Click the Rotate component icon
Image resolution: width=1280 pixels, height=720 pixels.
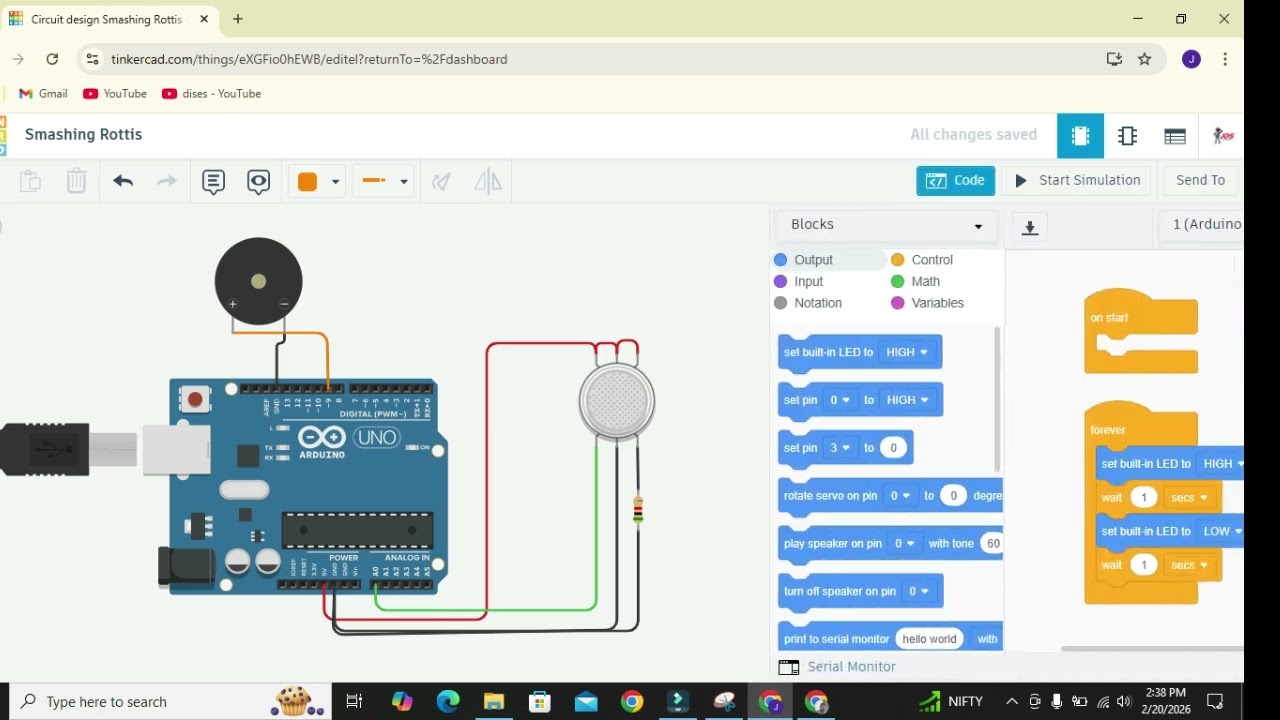click(441, 181)
